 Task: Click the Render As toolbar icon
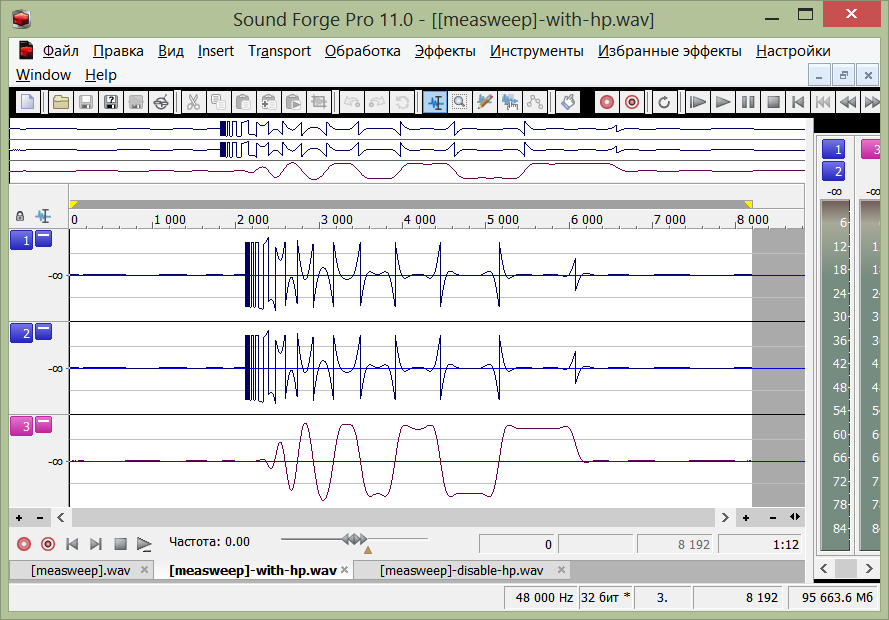click(x=136, y=103)
